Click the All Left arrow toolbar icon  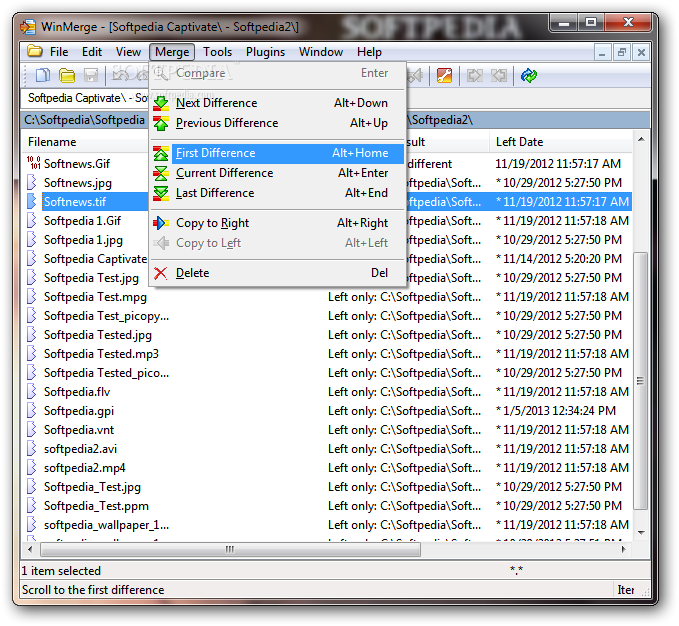(x=499, y=75)
